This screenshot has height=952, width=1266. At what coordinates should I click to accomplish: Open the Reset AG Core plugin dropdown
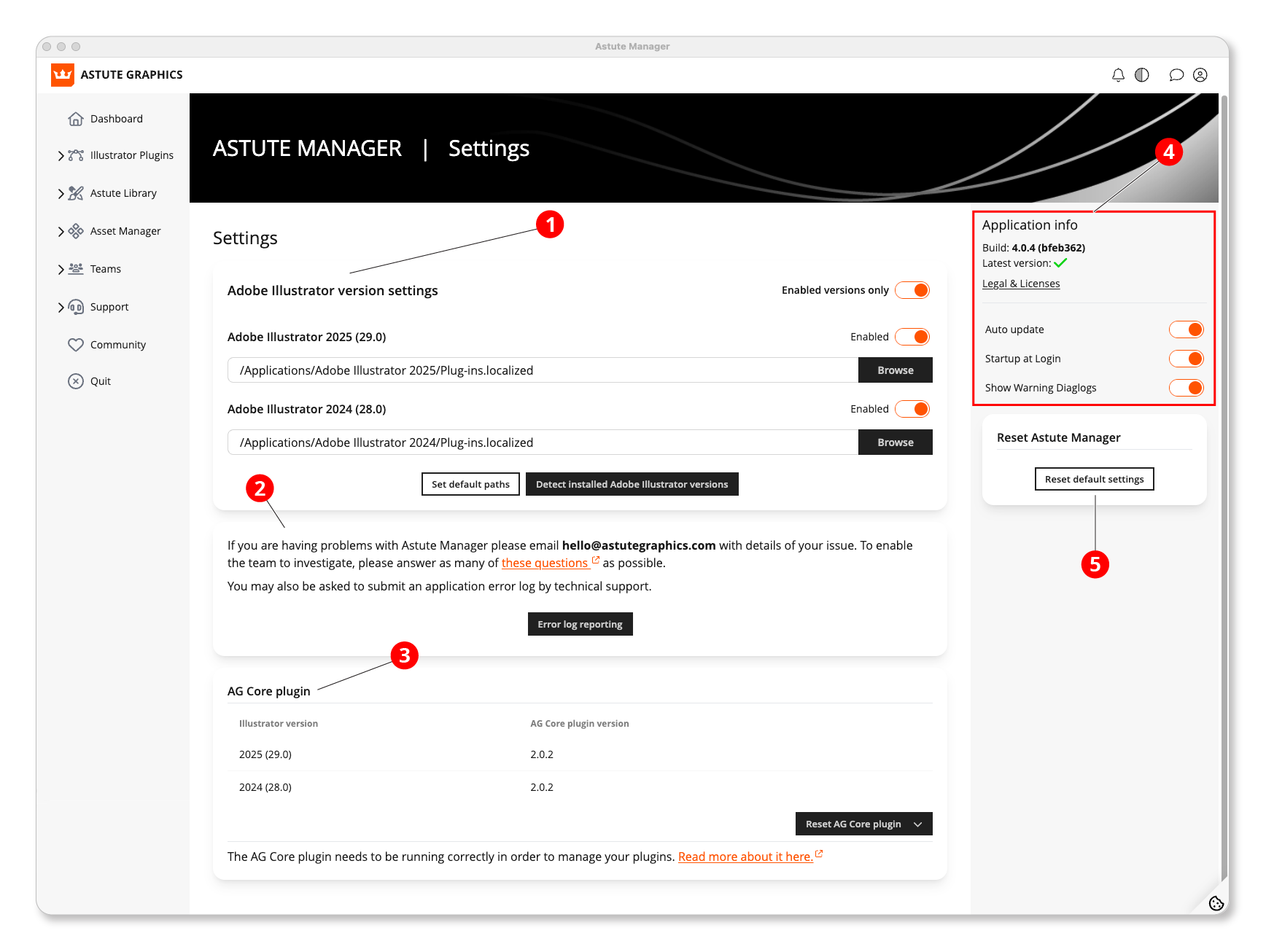click(863, 824)
